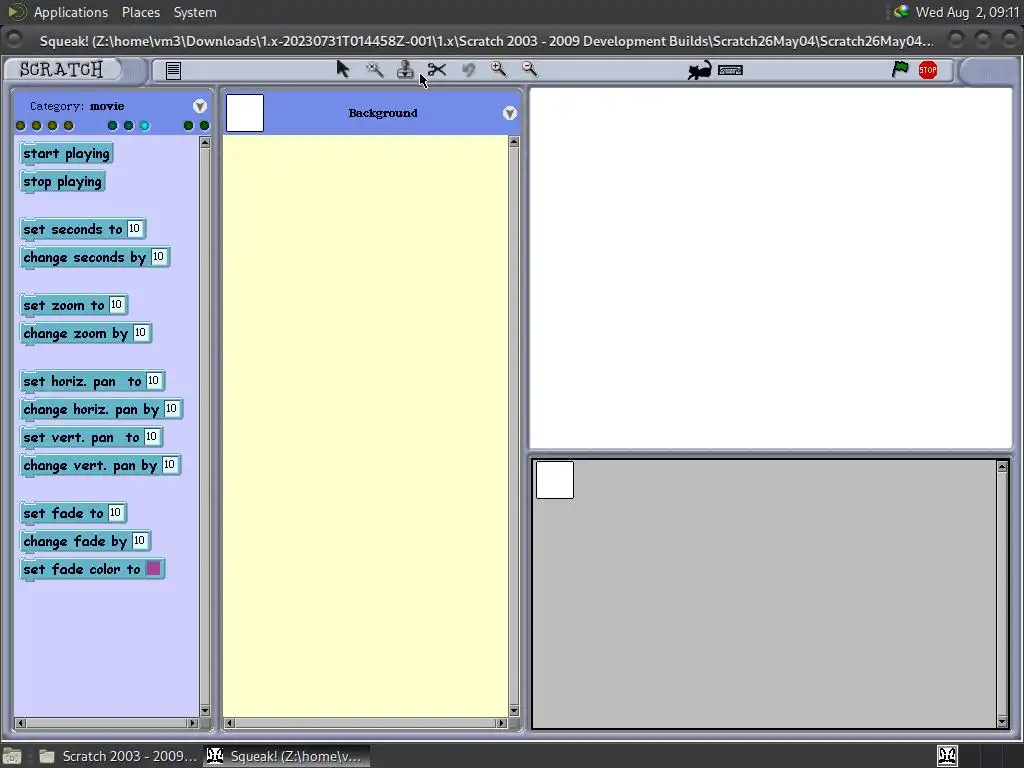Click the 'change horiz. pan by' block
1024x768 pixels.
[101, 409]
